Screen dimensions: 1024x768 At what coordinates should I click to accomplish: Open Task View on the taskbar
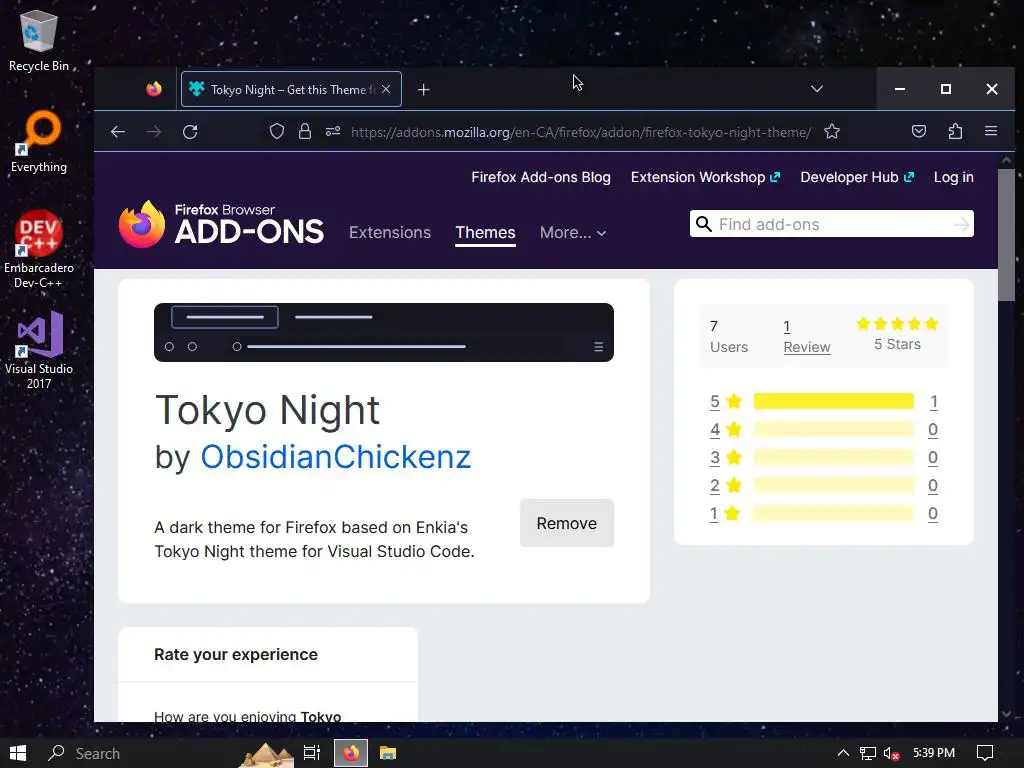coord(312,753)
